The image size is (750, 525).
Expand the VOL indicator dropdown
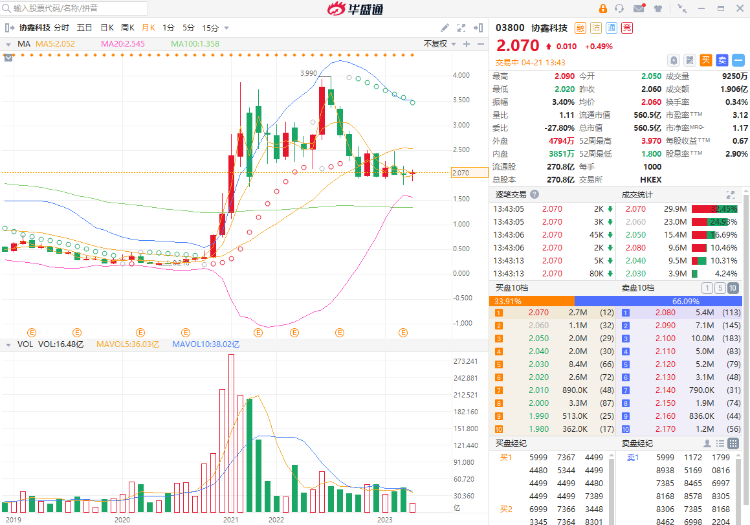[x=8, y=344]
